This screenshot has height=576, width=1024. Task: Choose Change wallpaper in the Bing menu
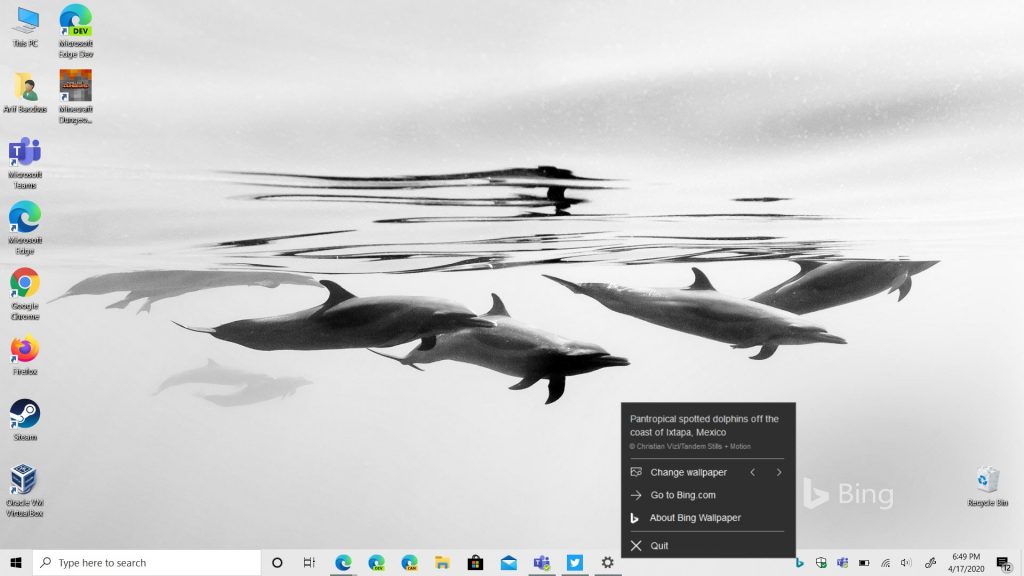tap(688, 472)
